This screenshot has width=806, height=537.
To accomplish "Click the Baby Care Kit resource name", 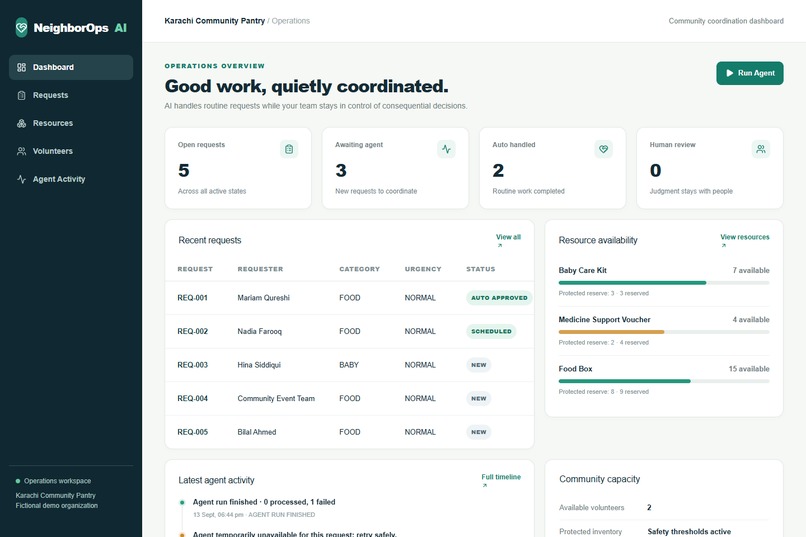I will [x=582, y=270].
